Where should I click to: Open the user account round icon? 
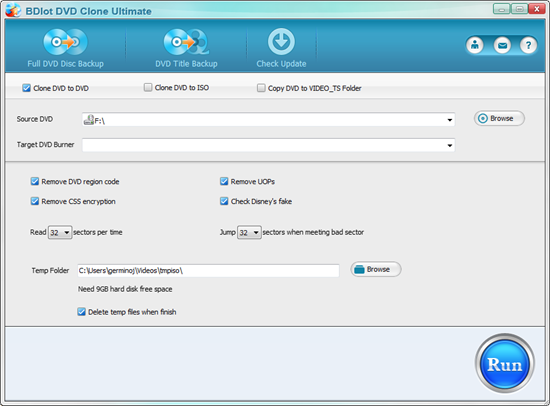pos(475,45)
